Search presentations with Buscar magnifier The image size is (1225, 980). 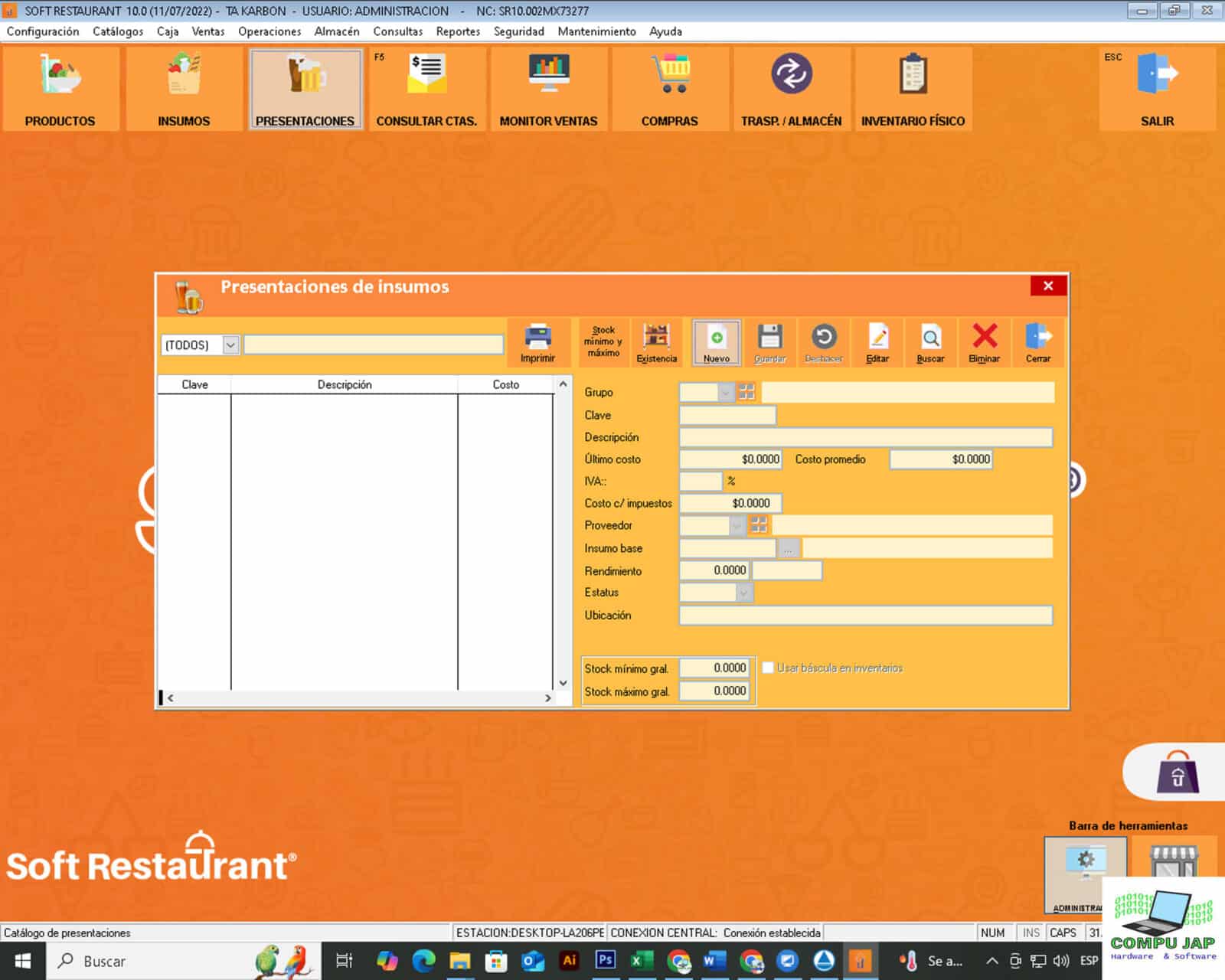(x=931, y=342)
